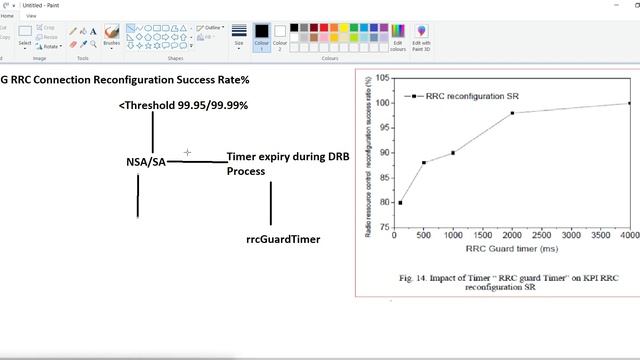
Task: Choose the Six-point star shape
Action: click(157, 46)
